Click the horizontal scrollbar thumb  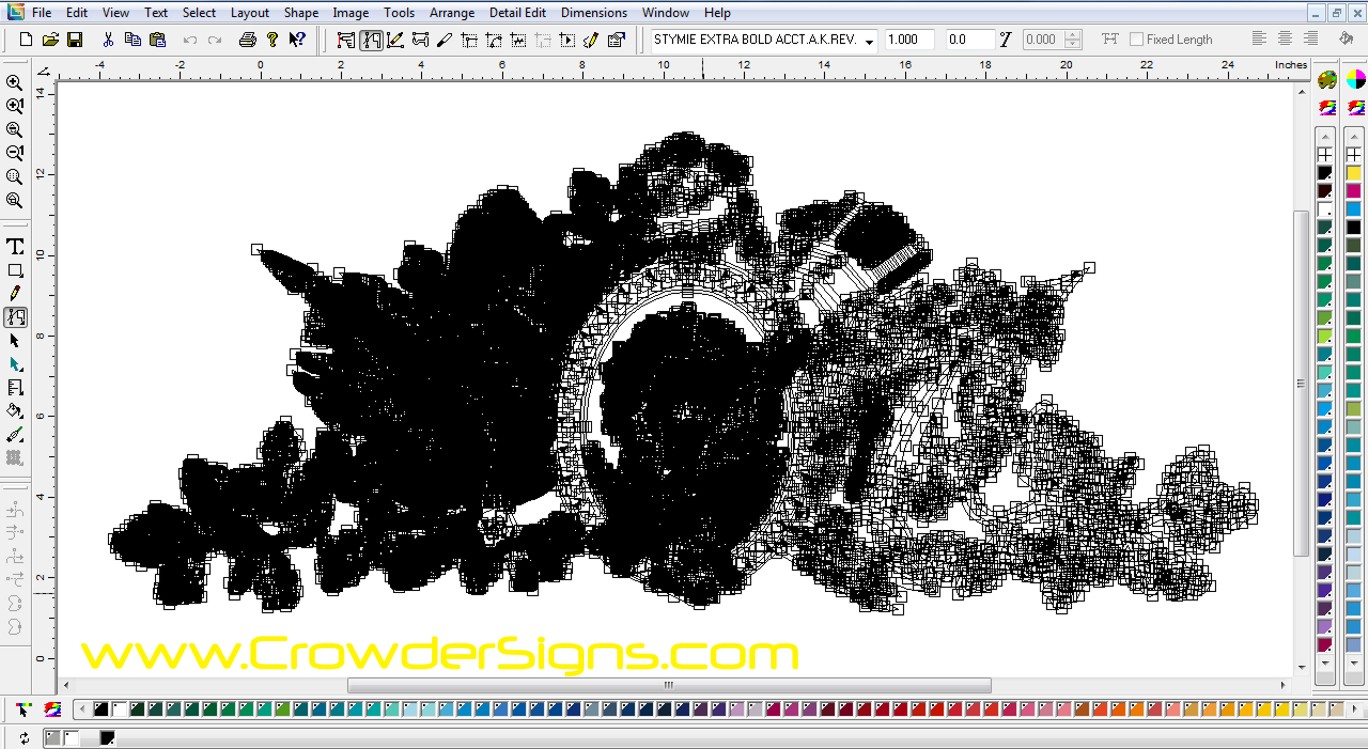(669, 686)
